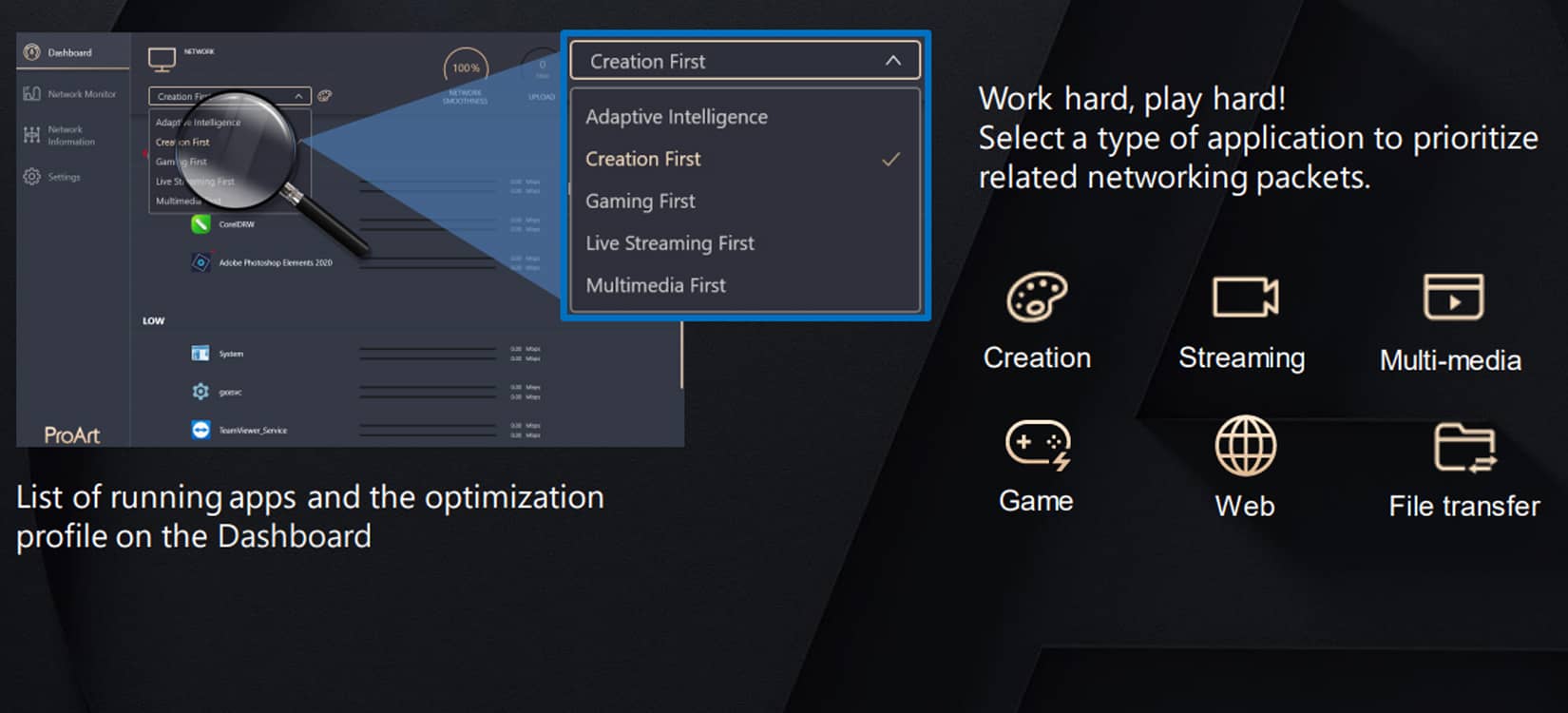This screenshot has width=1568, height=713.
Task: Select checked Creation First option
Action: (x=643, y=160)
